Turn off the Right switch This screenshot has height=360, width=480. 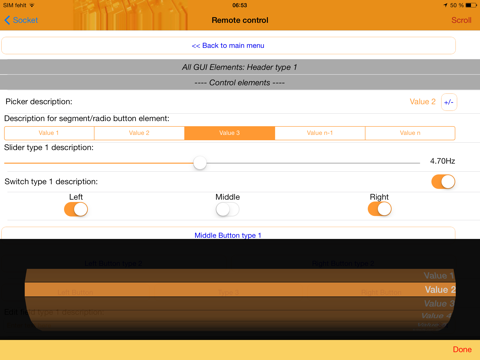tap(380, 210)
